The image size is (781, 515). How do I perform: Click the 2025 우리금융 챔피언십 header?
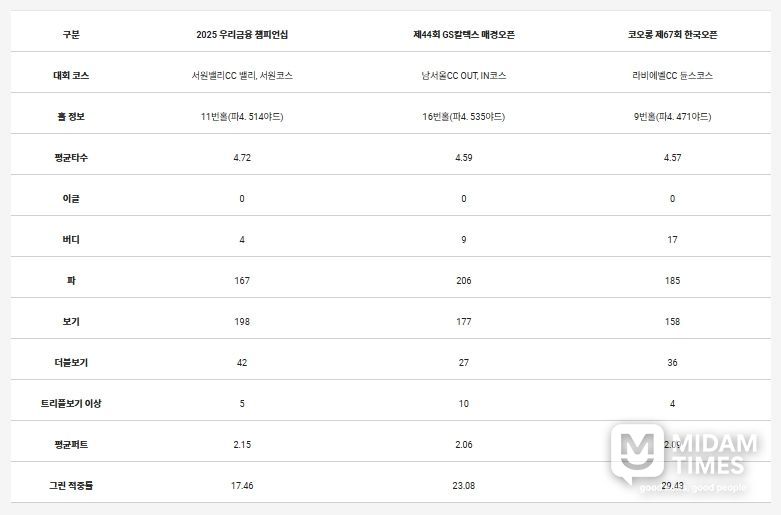coord(242,34)
